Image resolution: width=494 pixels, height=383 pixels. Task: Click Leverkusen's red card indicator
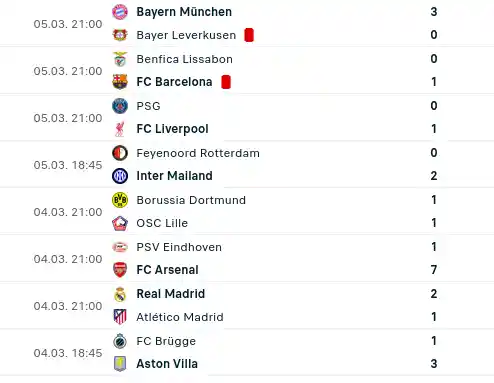coord(249,35)
